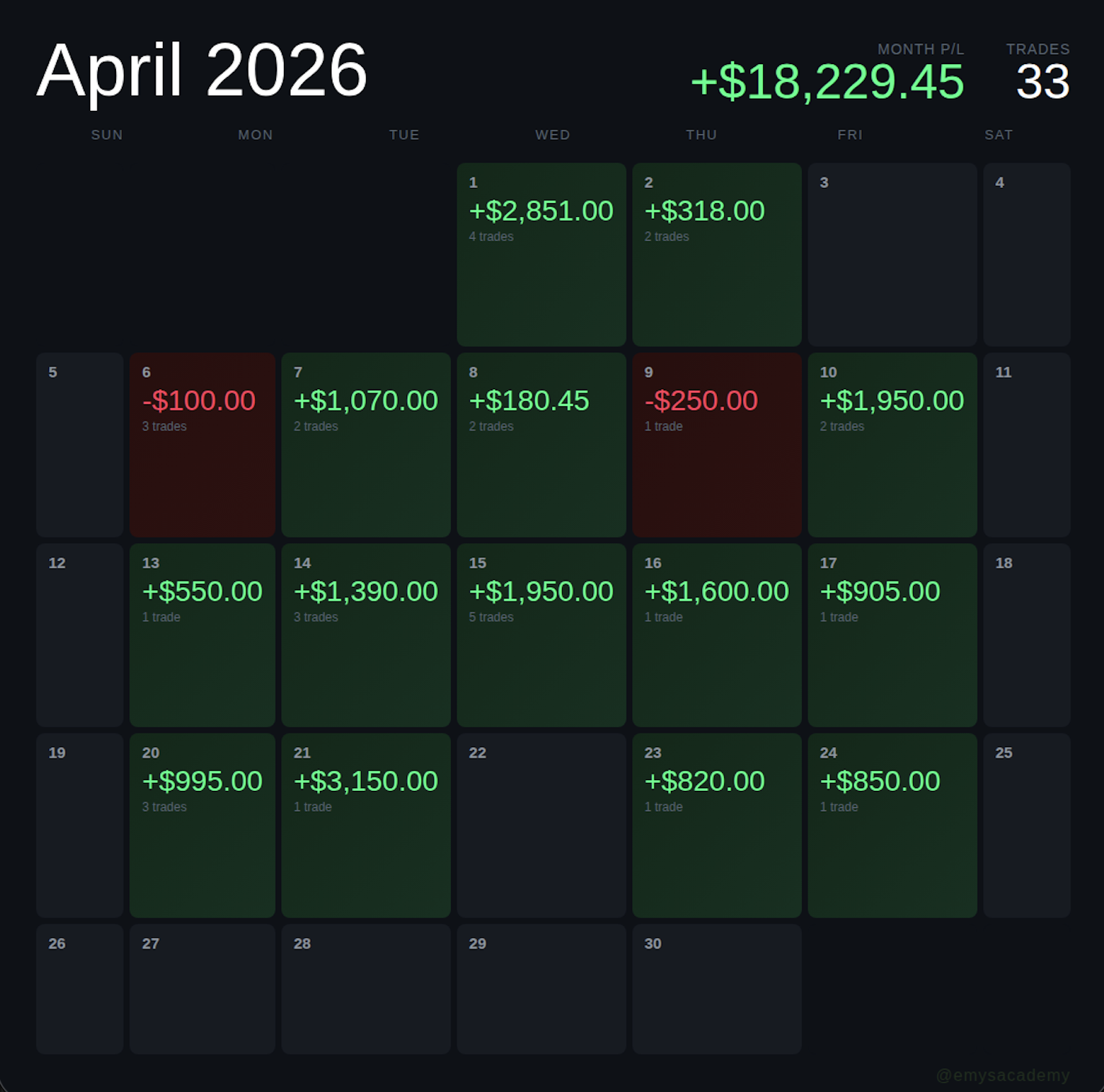
Task: Select April 24 with +$850.00
Action: (892, 825)
